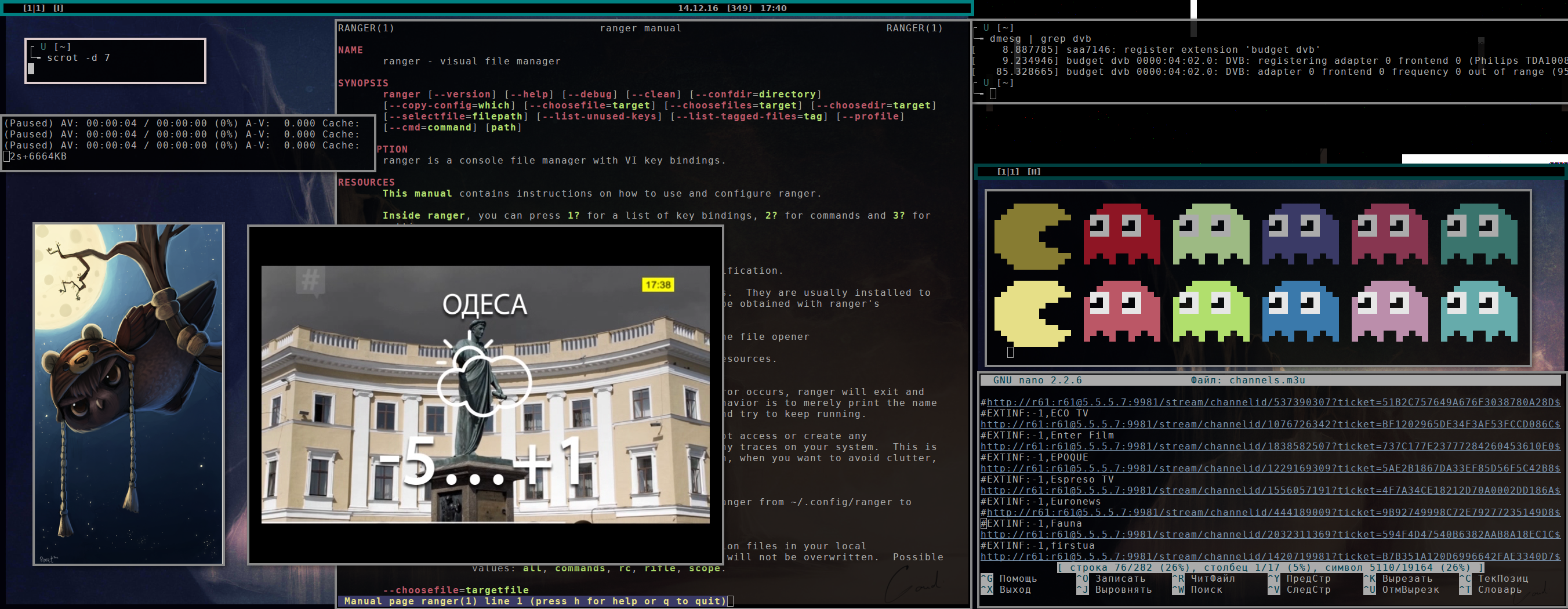The height and width of the screenshot is (609, 1568).
Task: Click the ОДЕСА city title in video
Action: click(485, 304)
